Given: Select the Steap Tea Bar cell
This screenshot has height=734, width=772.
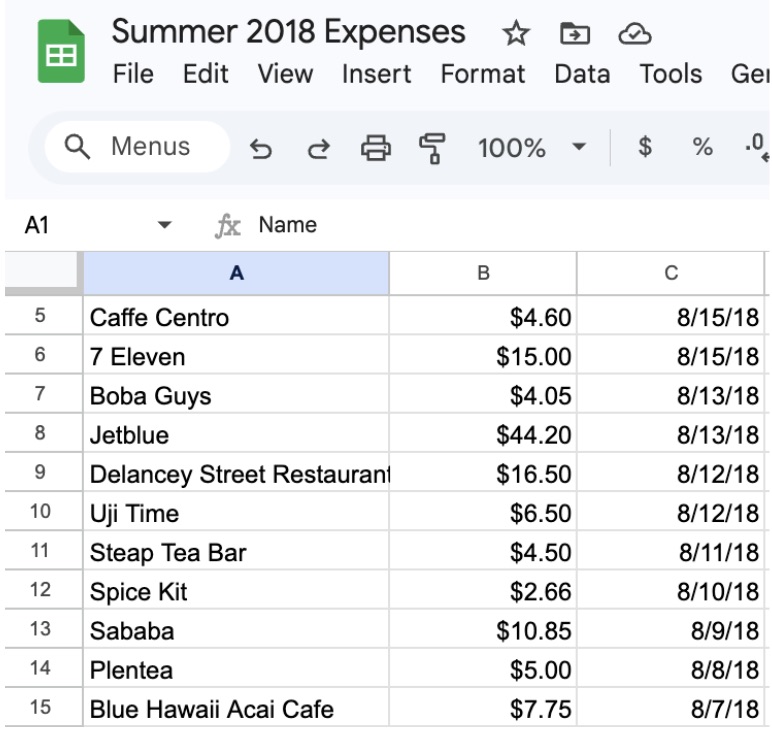Looking at the screenshot, I should pos(236,551).
